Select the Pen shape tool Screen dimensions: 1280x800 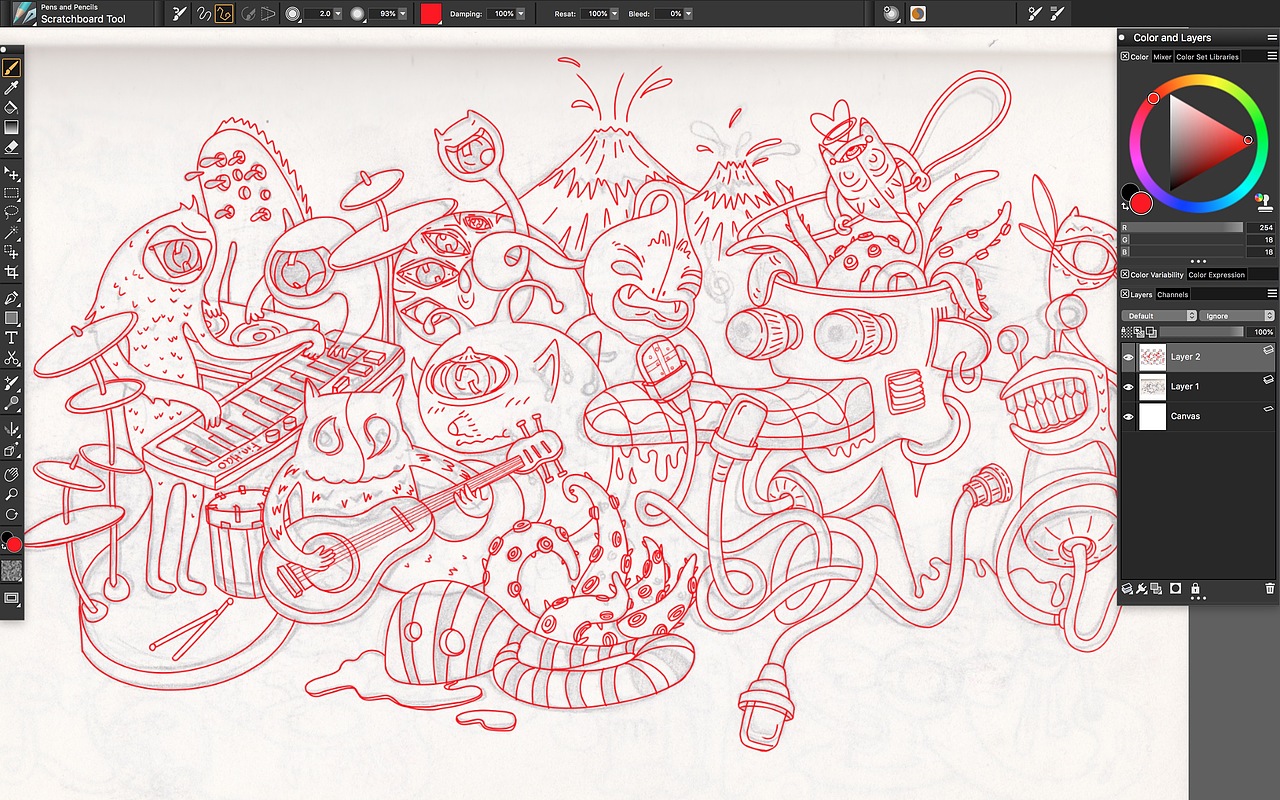[x=12, y=299]
